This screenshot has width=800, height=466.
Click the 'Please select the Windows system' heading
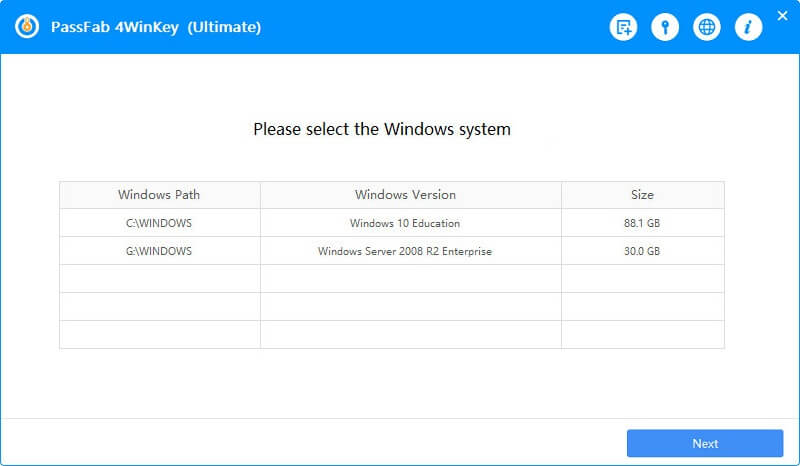click(x=382, y=129)
